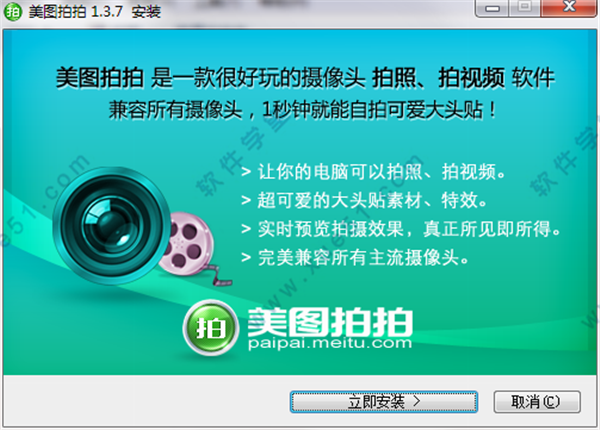Image resolution: width=600 pixels, height=430 pixels.
Task: Click the large green 拍 logo badge
Action: pyautogui.click(x=211, y=328)
